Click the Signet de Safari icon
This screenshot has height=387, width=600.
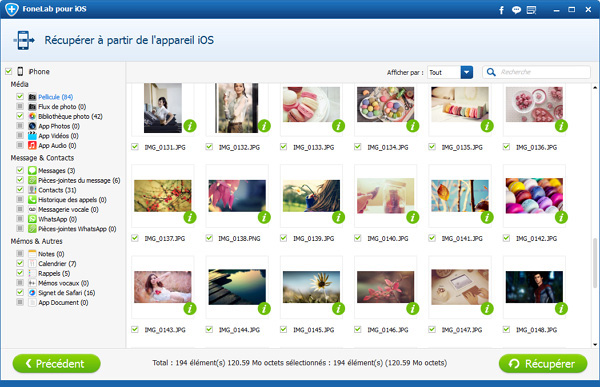[33, 292]
